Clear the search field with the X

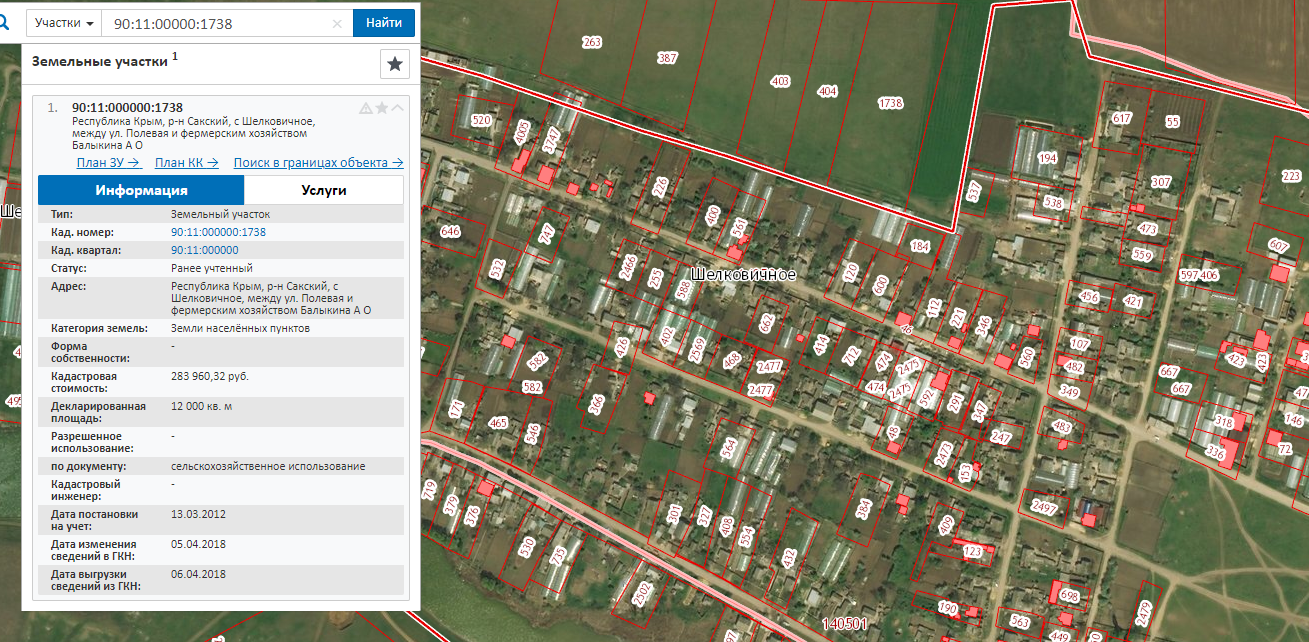(337, 23)
